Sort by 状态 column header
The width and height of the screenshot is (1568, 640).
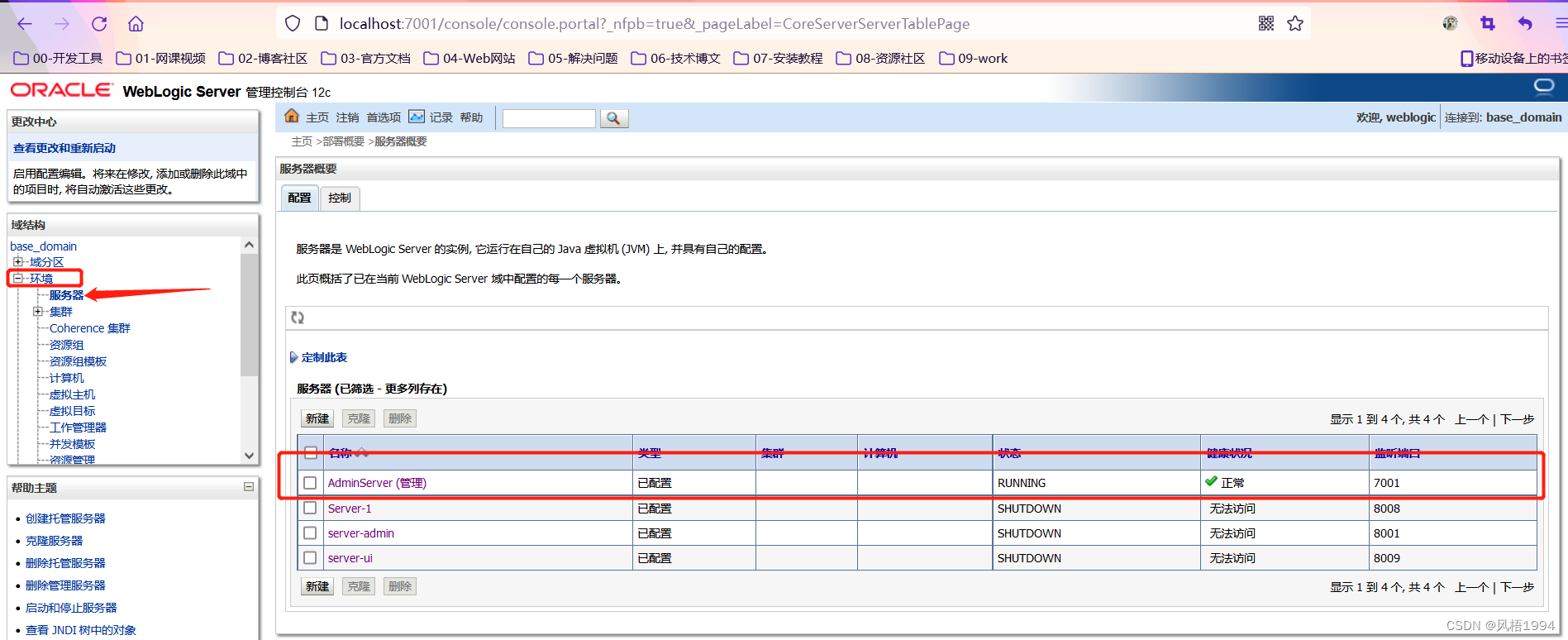1009,452
